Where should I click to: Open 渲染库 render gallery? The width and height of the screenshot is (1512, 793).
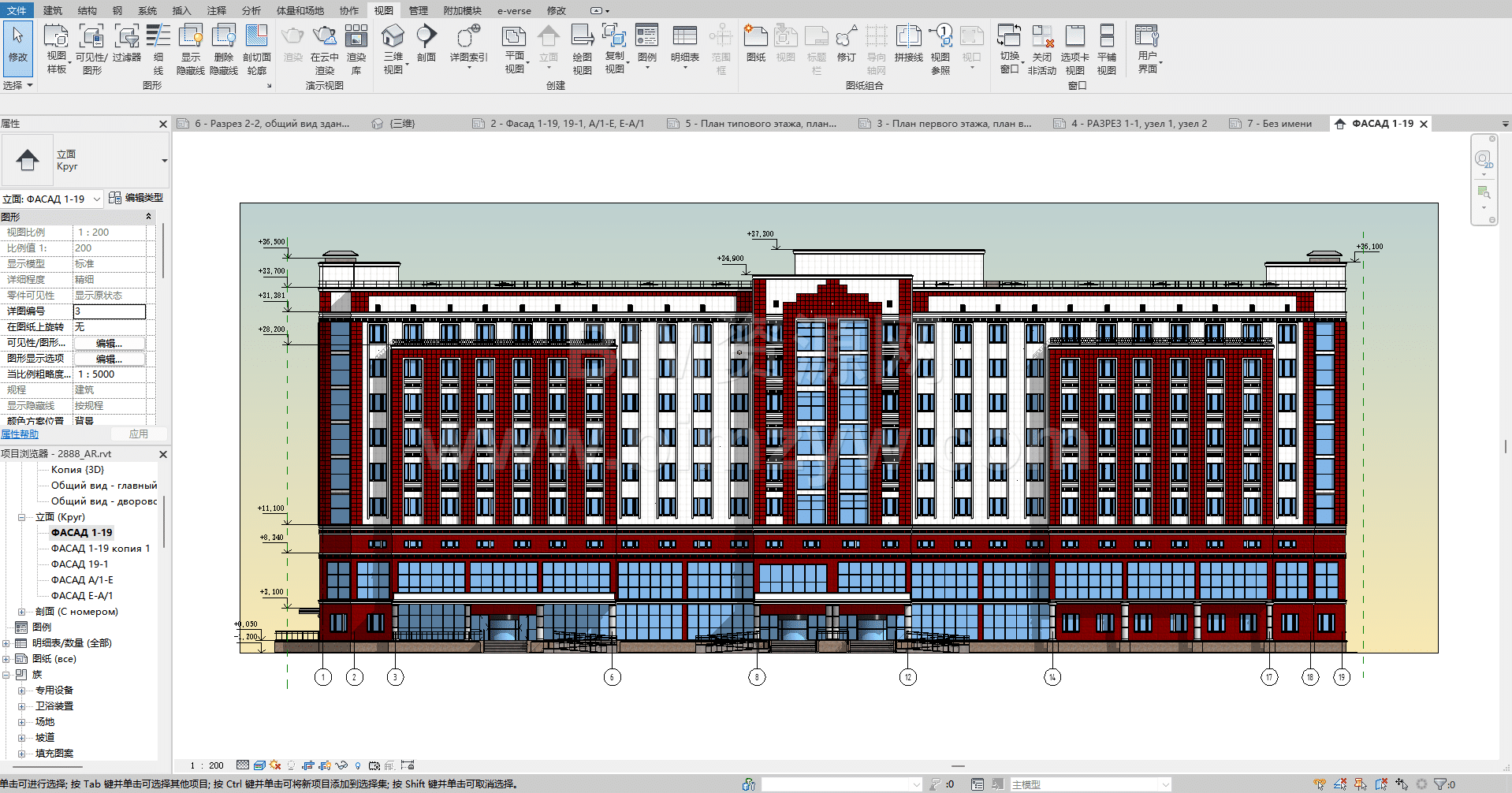(356, 49)
